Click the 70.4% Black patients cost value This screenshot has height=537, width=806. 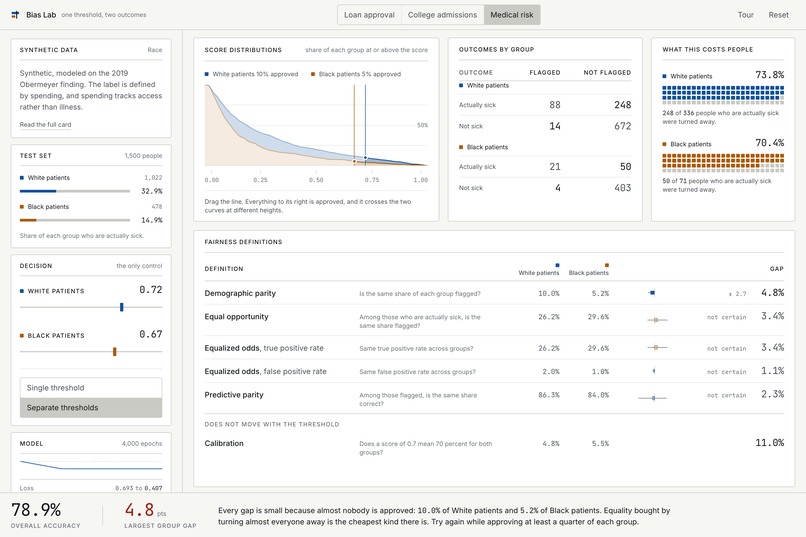770,143
